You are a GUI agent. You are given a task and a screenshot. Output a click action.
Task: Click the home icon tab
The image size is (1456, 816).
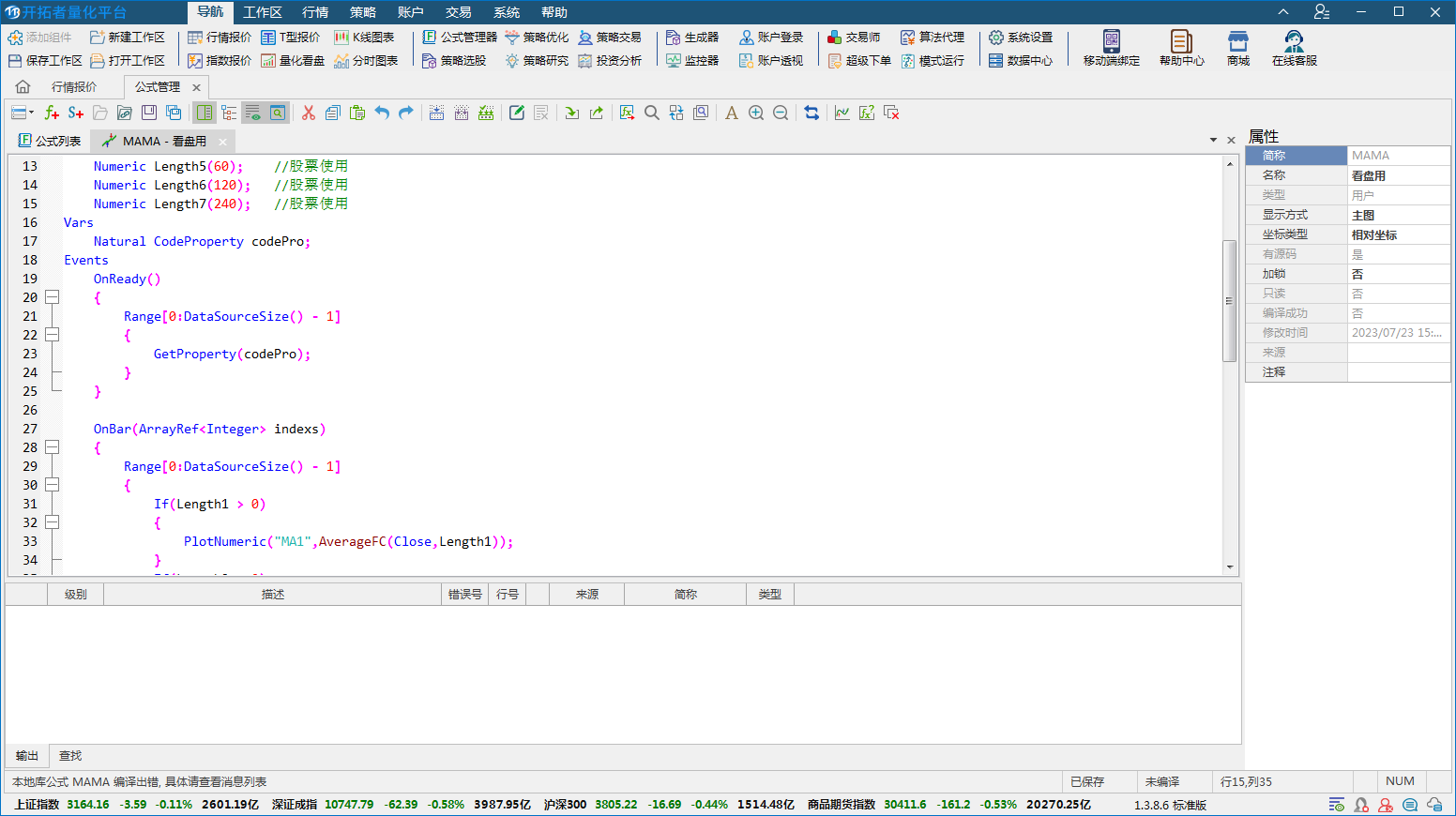pyautogui.click(x=23, y=86)
